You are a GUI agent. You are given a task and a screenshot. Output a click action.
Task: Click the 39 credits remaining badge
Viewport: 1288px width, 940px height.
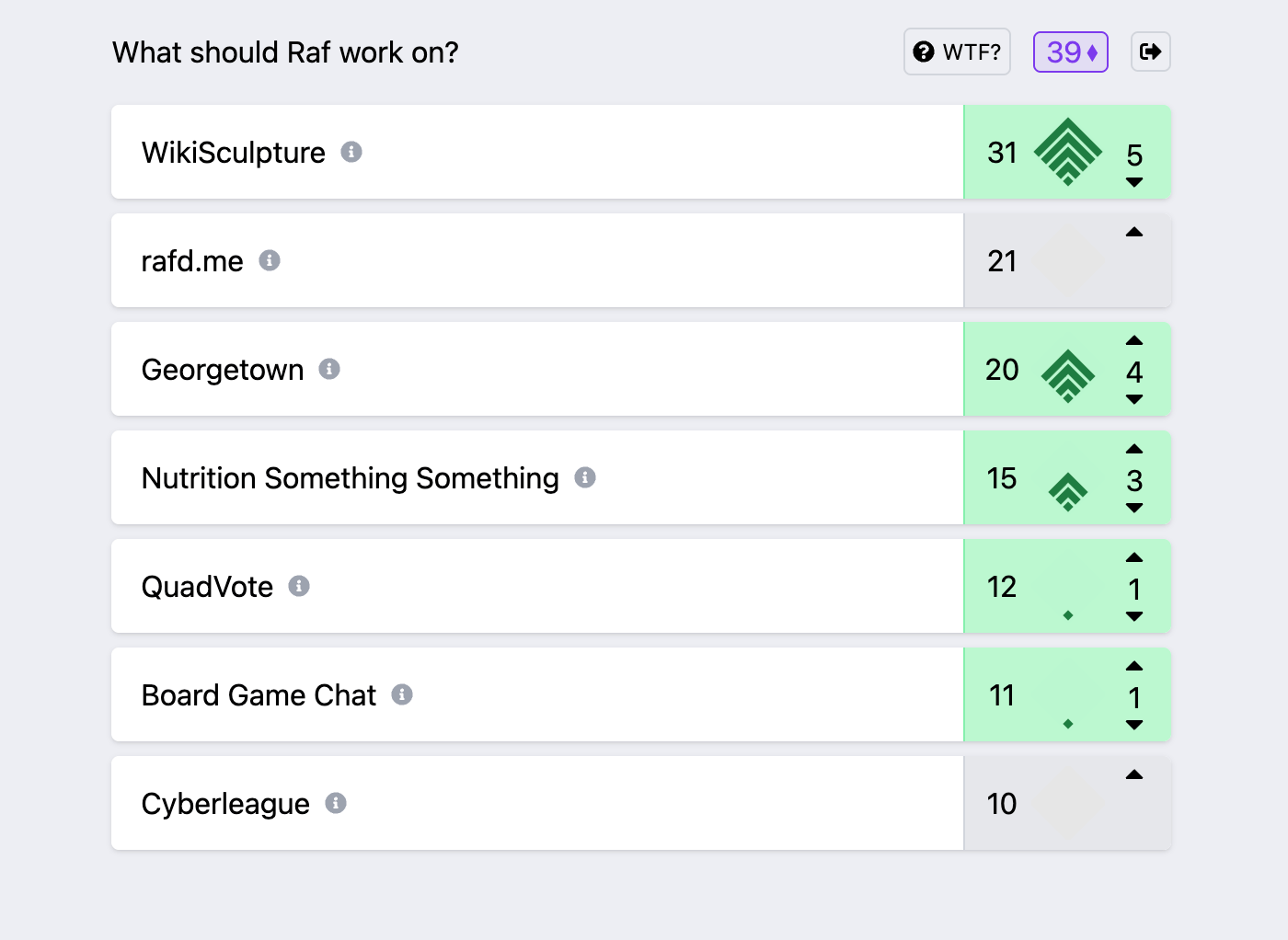(1071, 52)
